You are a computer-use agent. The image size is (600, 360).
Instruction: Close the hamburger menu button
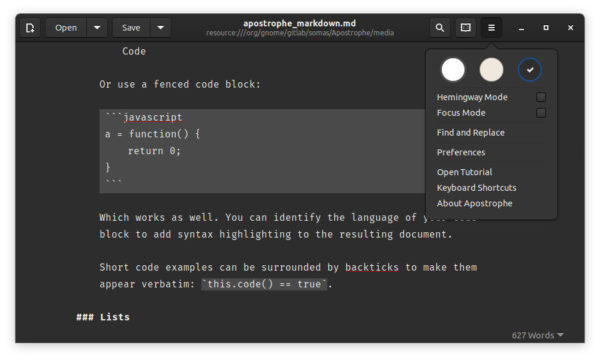tap(491, 28)
